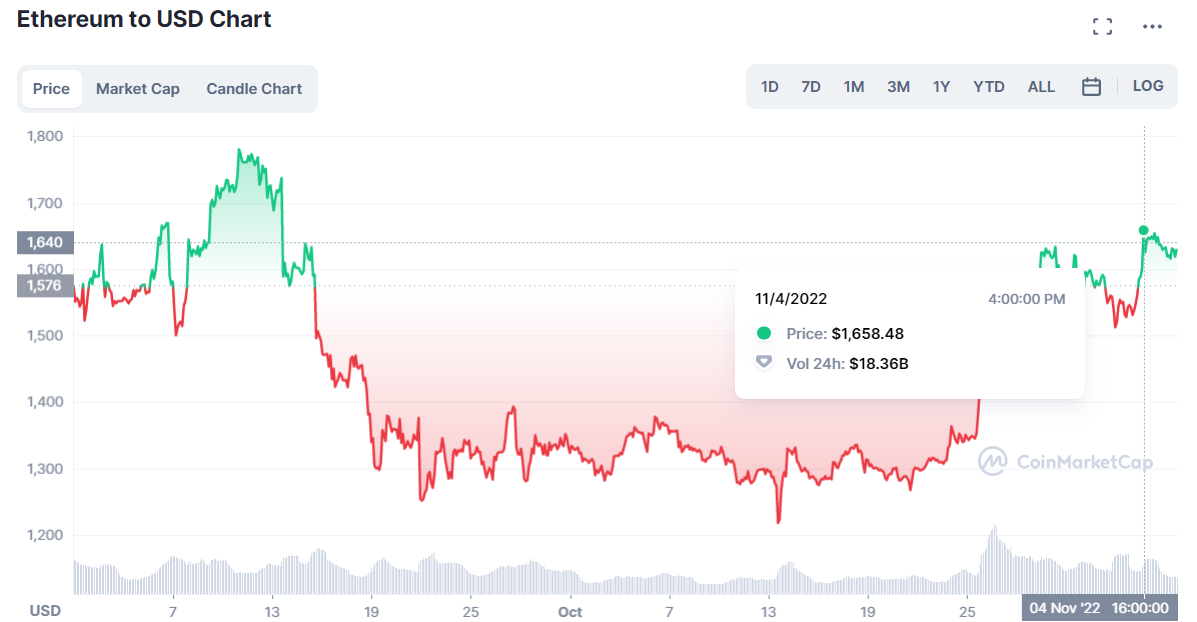This screenshot has height=622, width=1197.
Task: Select the ALL timeframe option
Action: pos(1041,87)
